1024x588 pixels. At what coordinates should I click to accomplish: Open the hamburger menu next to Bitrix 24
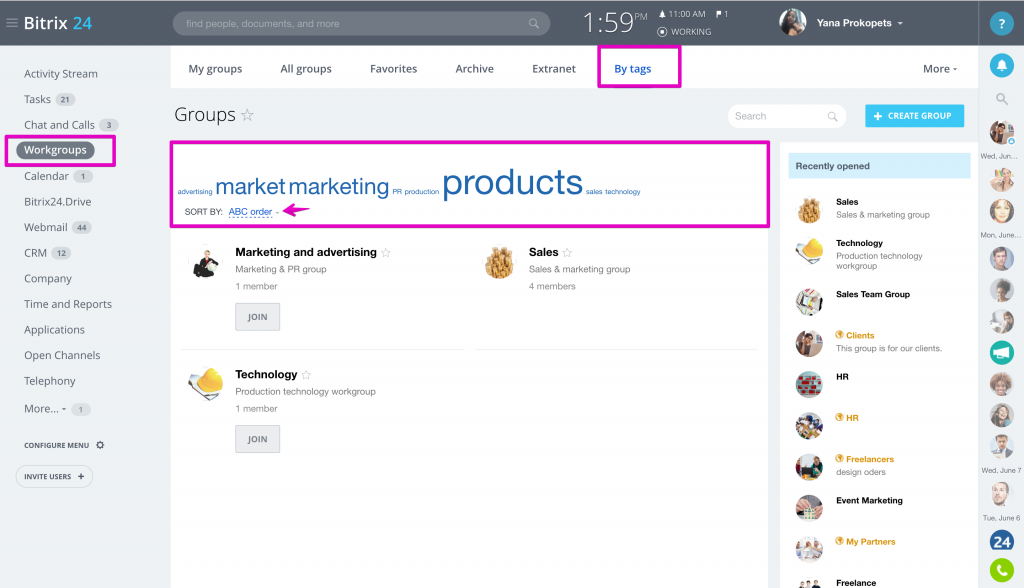tap(12, 23)
